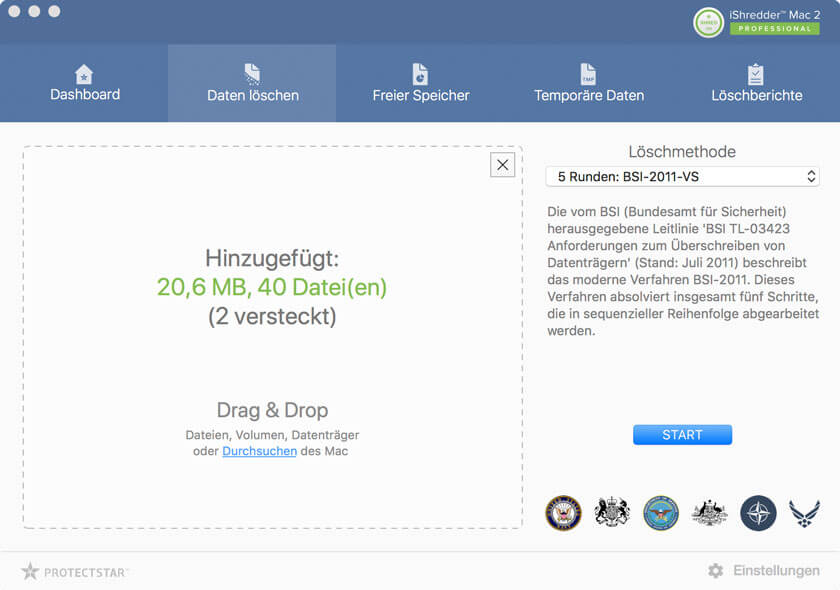Viewport: 840px width, 590px height.
Task: Click the blue START button
Action: click(x=682, y=435)
